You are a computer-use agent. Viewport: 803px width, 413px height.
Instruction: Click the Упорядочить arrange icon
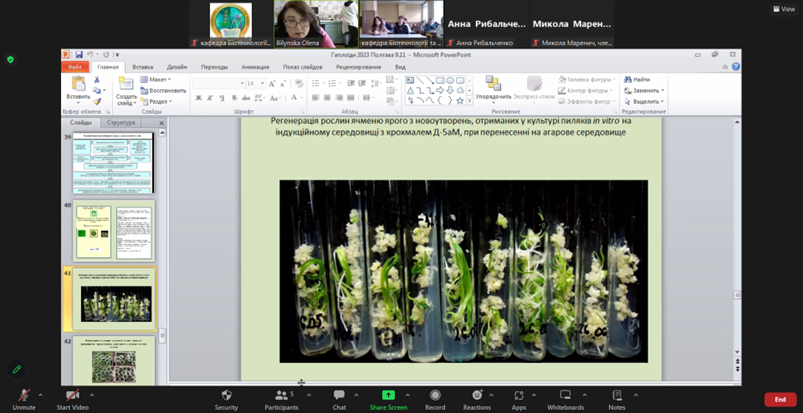pos(493,83)
